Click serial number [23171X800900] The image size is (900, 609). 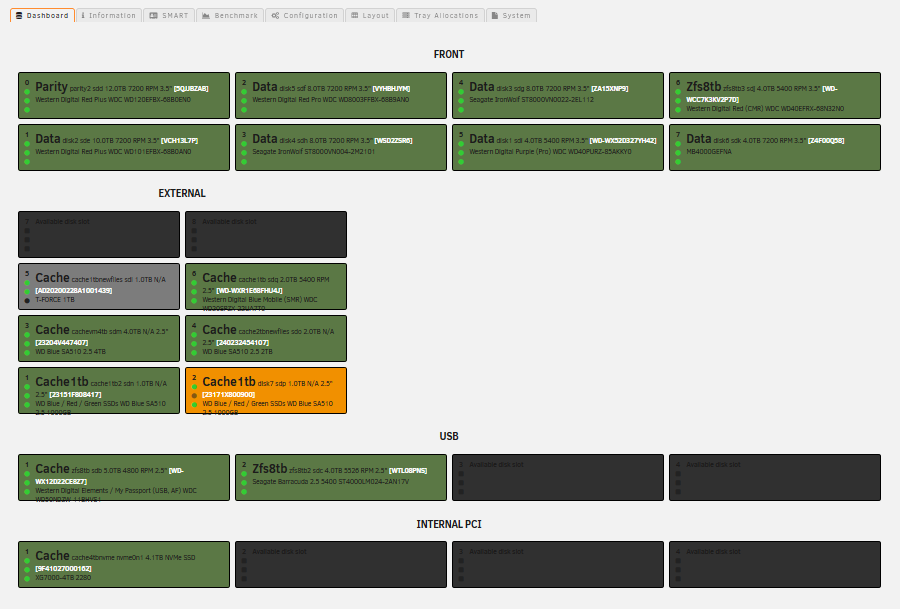(228, 395)
